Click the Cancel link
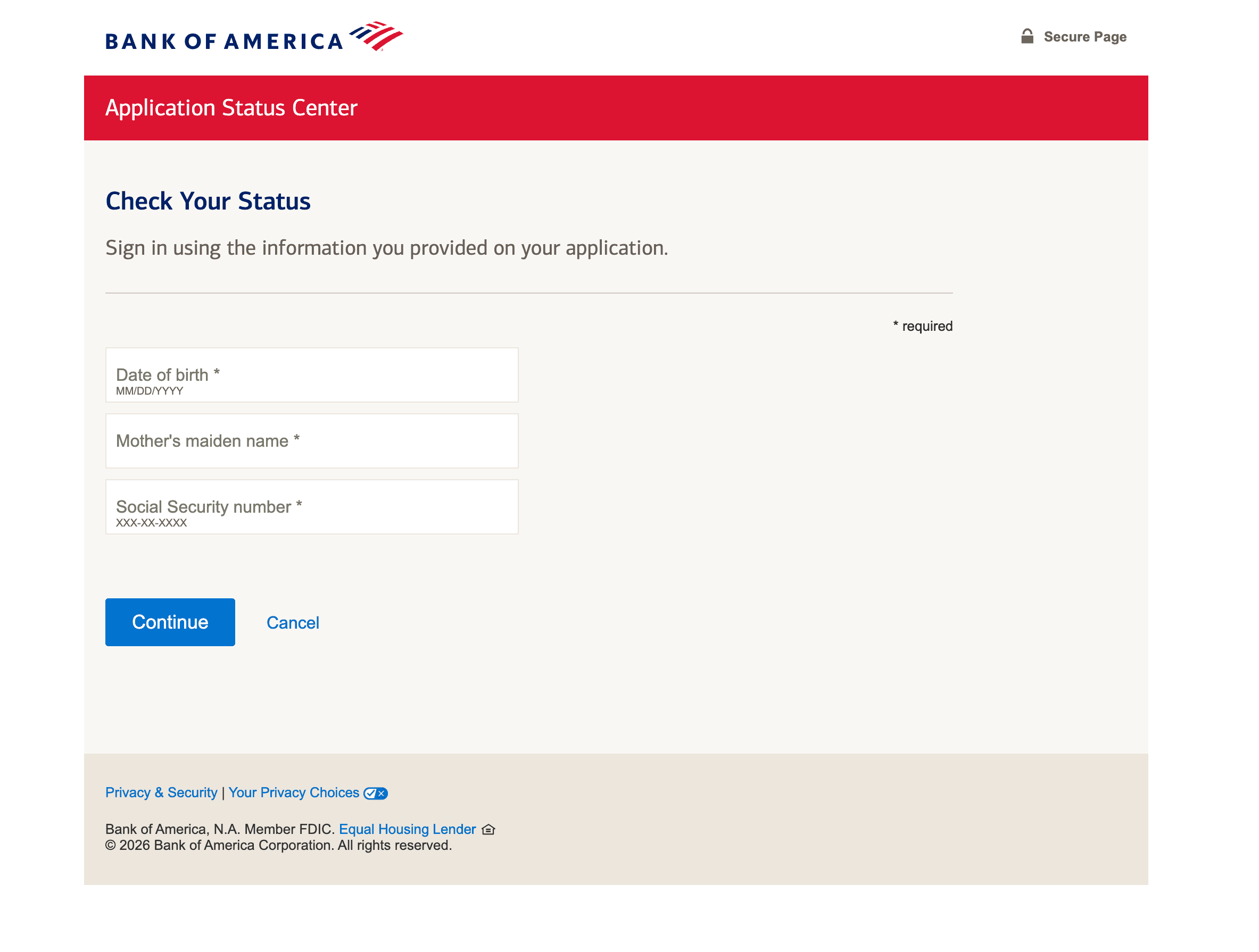This screenshot has height=952, width=1259. point(293,623)
